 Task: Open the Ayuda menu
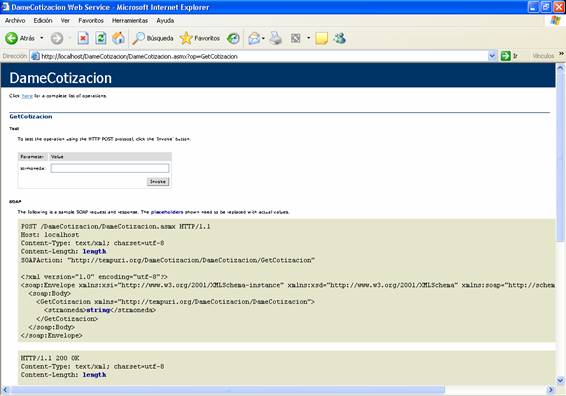click(x=165, y=21)
